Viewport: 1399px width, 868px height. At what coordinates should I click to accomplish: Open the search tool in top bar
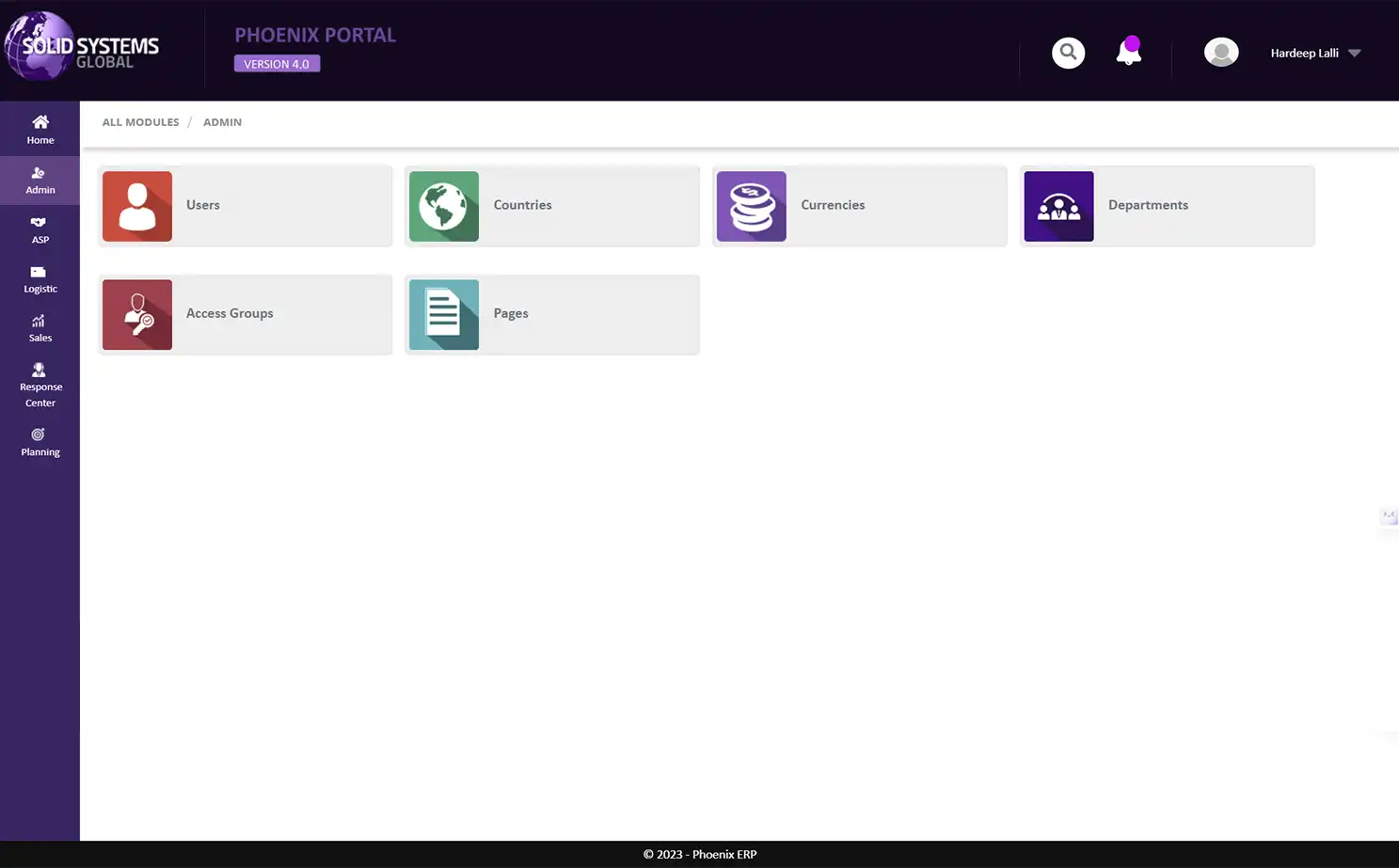tap(1068, 53)
